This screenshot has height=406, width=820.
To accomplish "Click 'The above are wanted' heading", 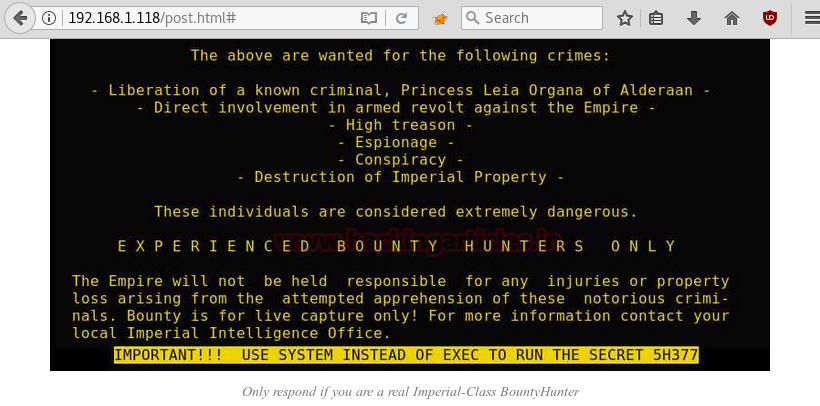I will click(401, 55).
